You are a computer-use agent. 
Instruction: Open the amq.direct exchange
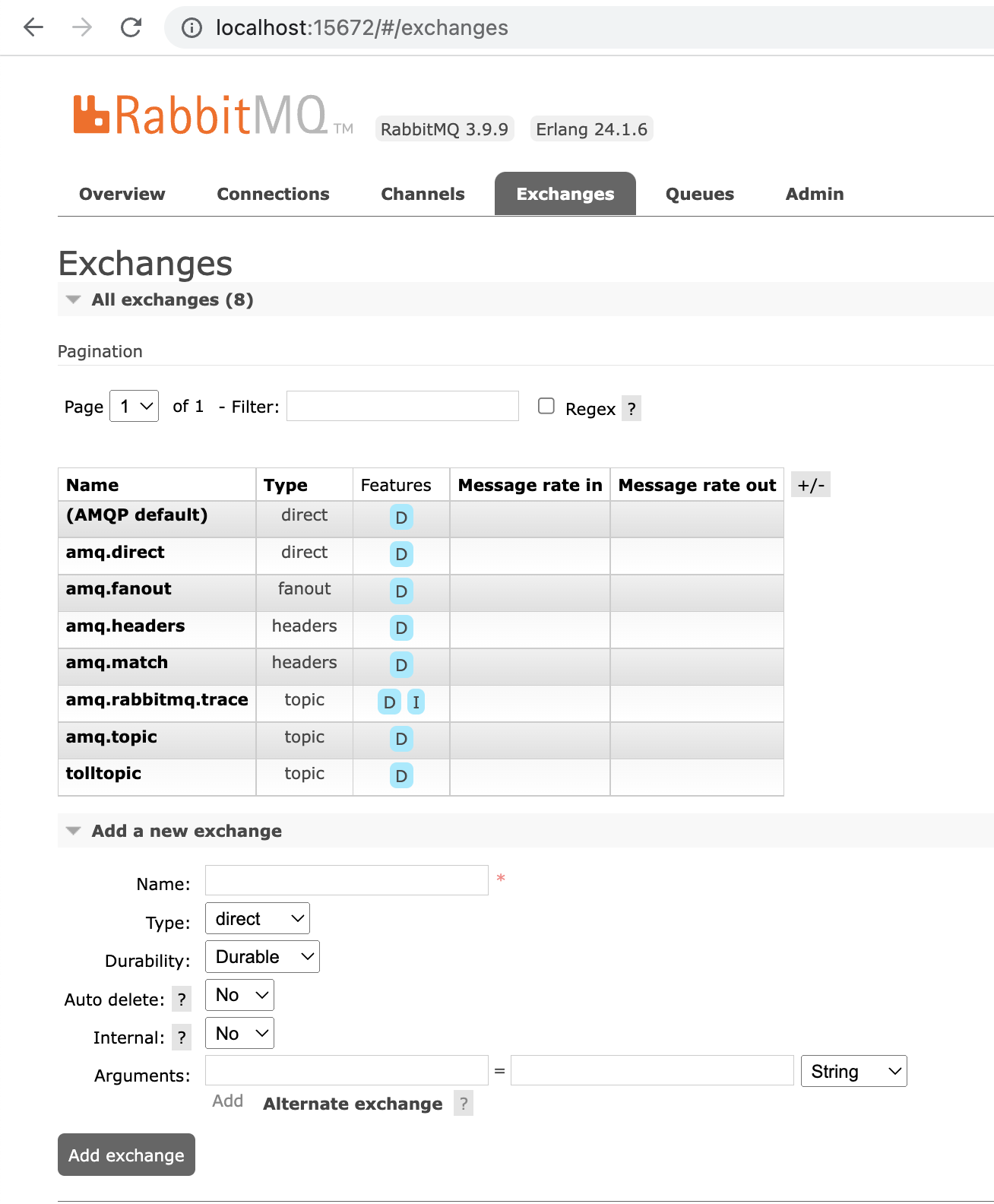[x=116, y=552]
